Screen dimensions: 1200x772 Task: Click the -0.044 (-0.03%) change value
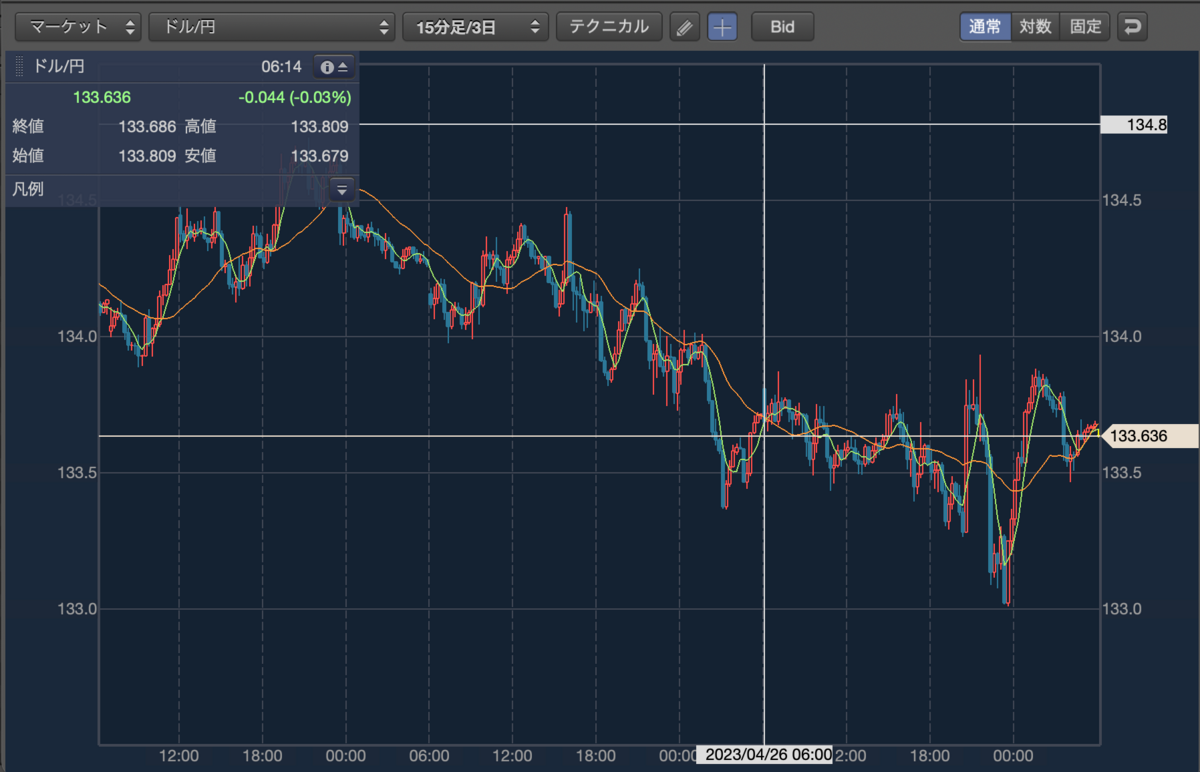[x=295, y=98]
